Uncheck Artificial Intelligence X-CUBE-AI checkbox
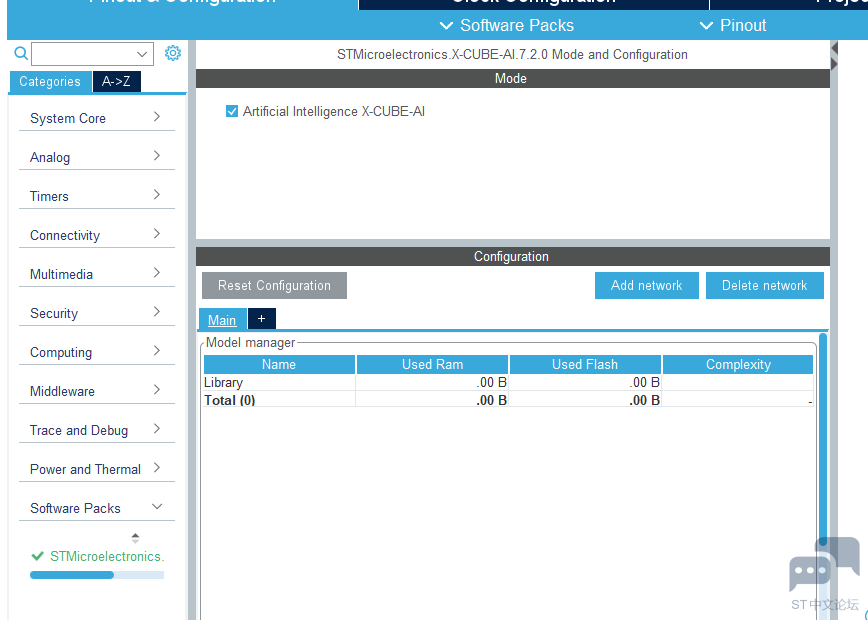Viewport: 868px width, 620px height. point(232,111)
